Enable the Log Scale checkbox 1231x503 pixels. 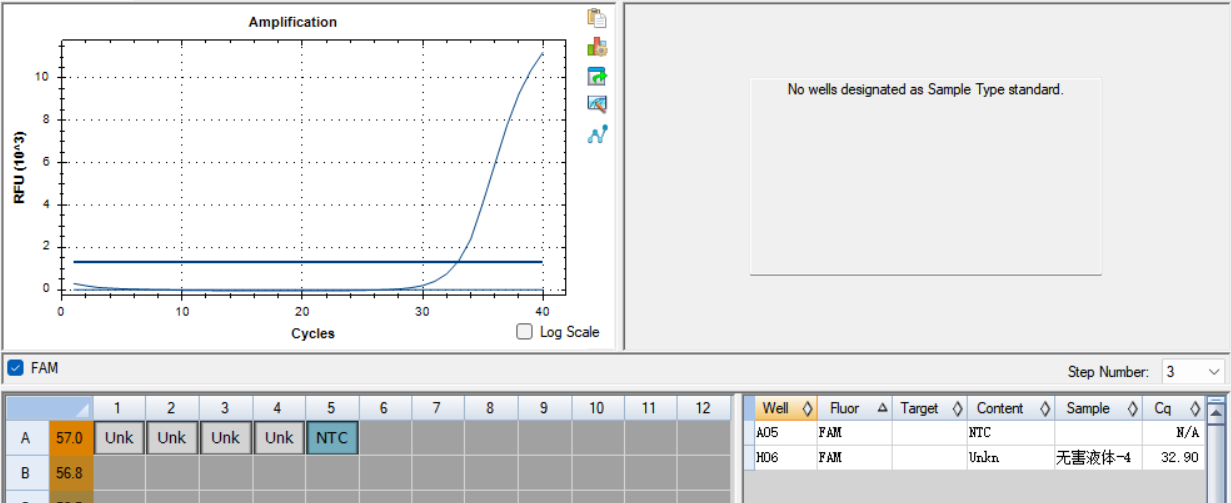click(524, 332)
